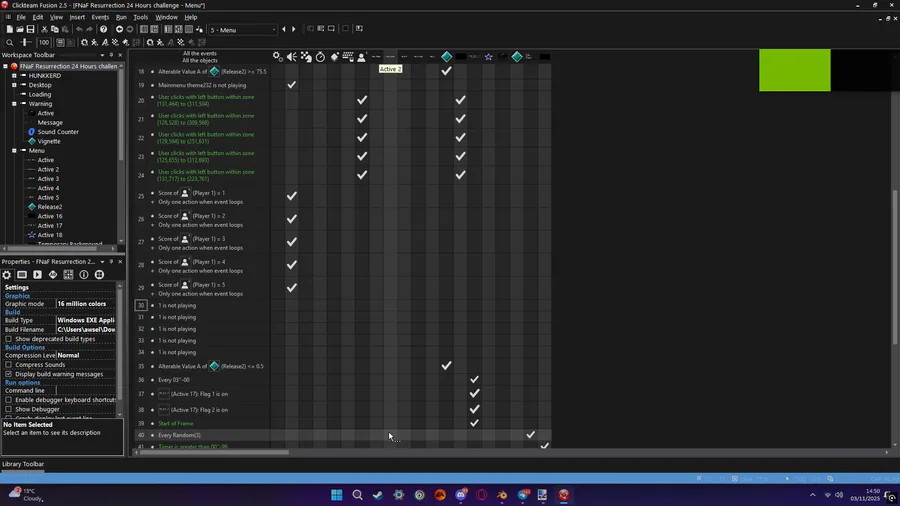Viewport: 900px width, 506px height.
Task: Click the Timer object stopwatch column icon
Action: point(320,56)
